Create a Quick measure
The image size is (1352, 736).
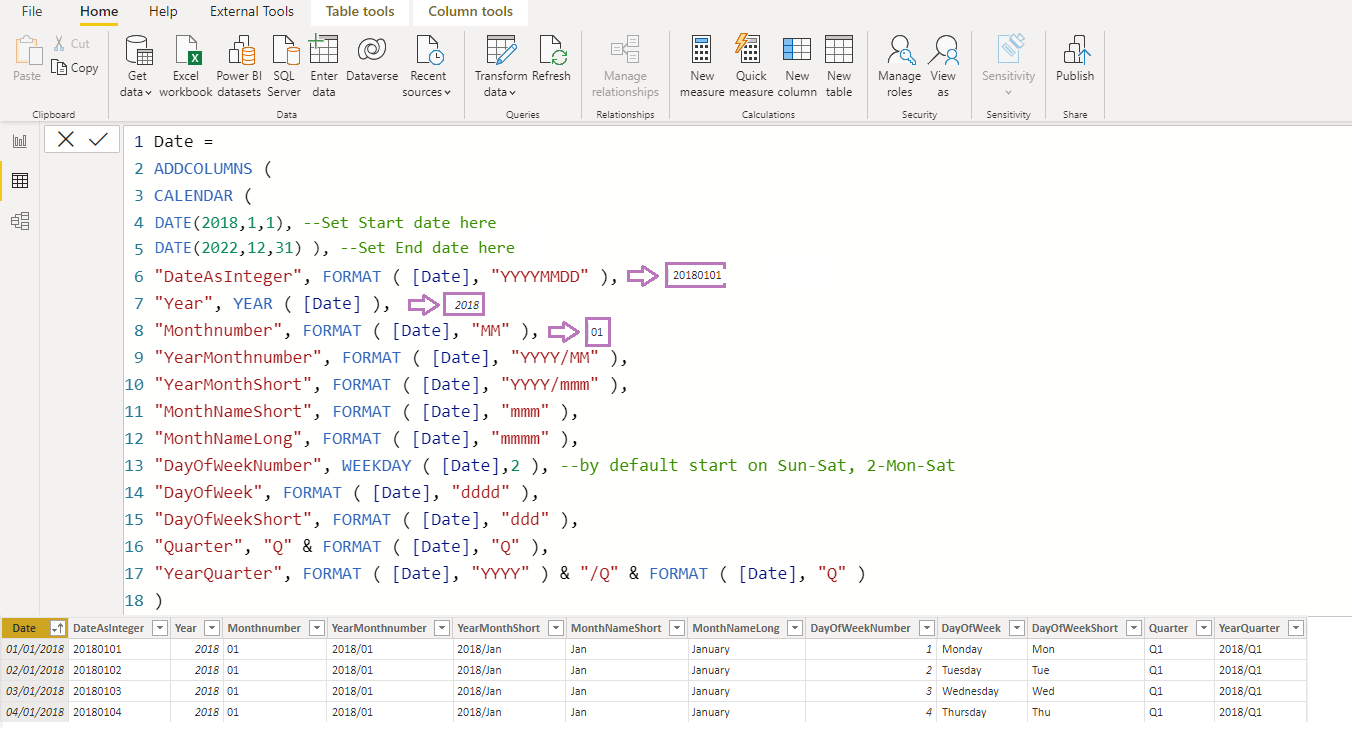[751, 66]
